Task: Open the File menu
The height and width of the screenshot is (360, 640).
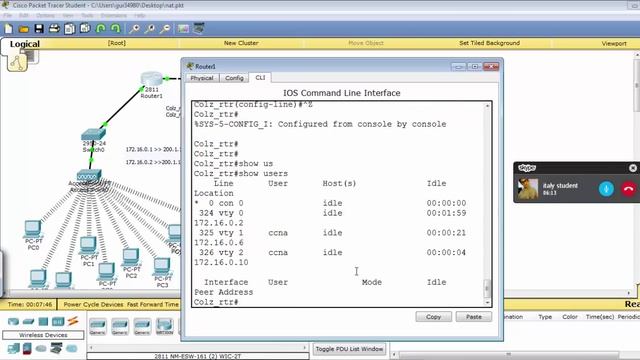Action: click(x=7, y=15)
